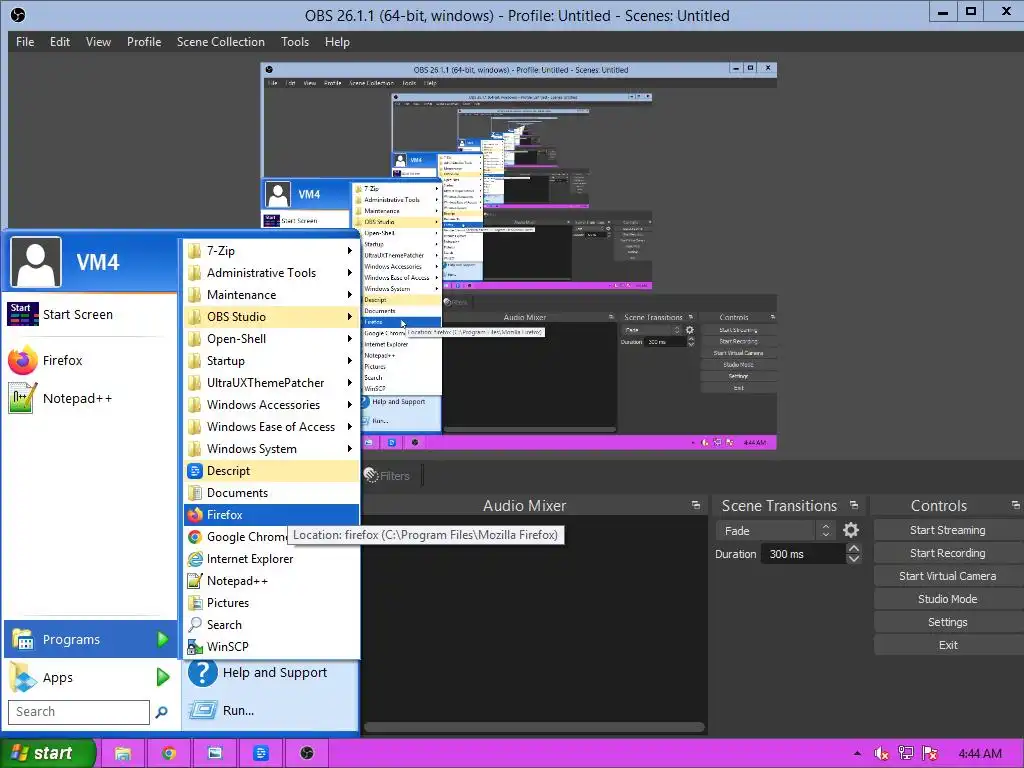Image resolution: width=1024 pixels, height=768 pixels.
Task: Launch Internet Explorer from Programs list
Action: [x=271, y=559]
